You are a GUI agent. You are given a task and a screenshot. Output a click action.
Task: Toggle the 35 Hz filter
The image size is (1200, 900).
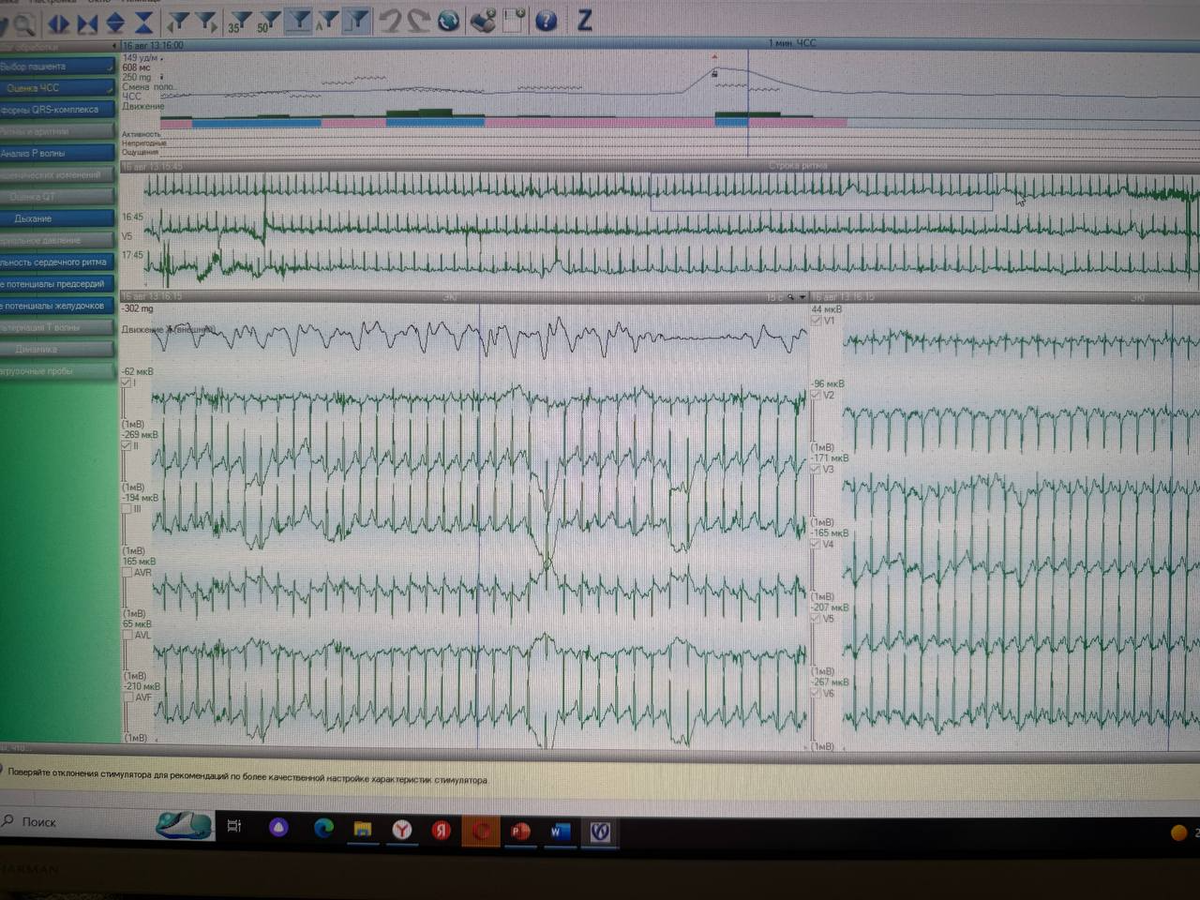point(239,20)
